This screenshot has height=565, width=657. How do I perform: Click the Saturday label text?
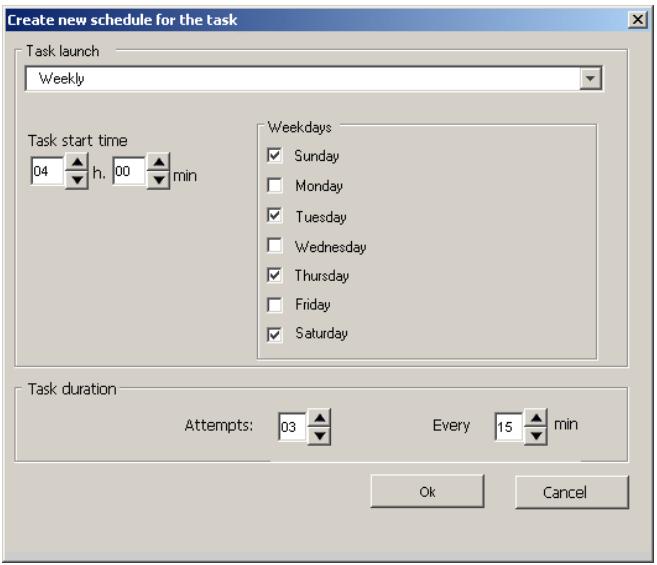(321, 334)
